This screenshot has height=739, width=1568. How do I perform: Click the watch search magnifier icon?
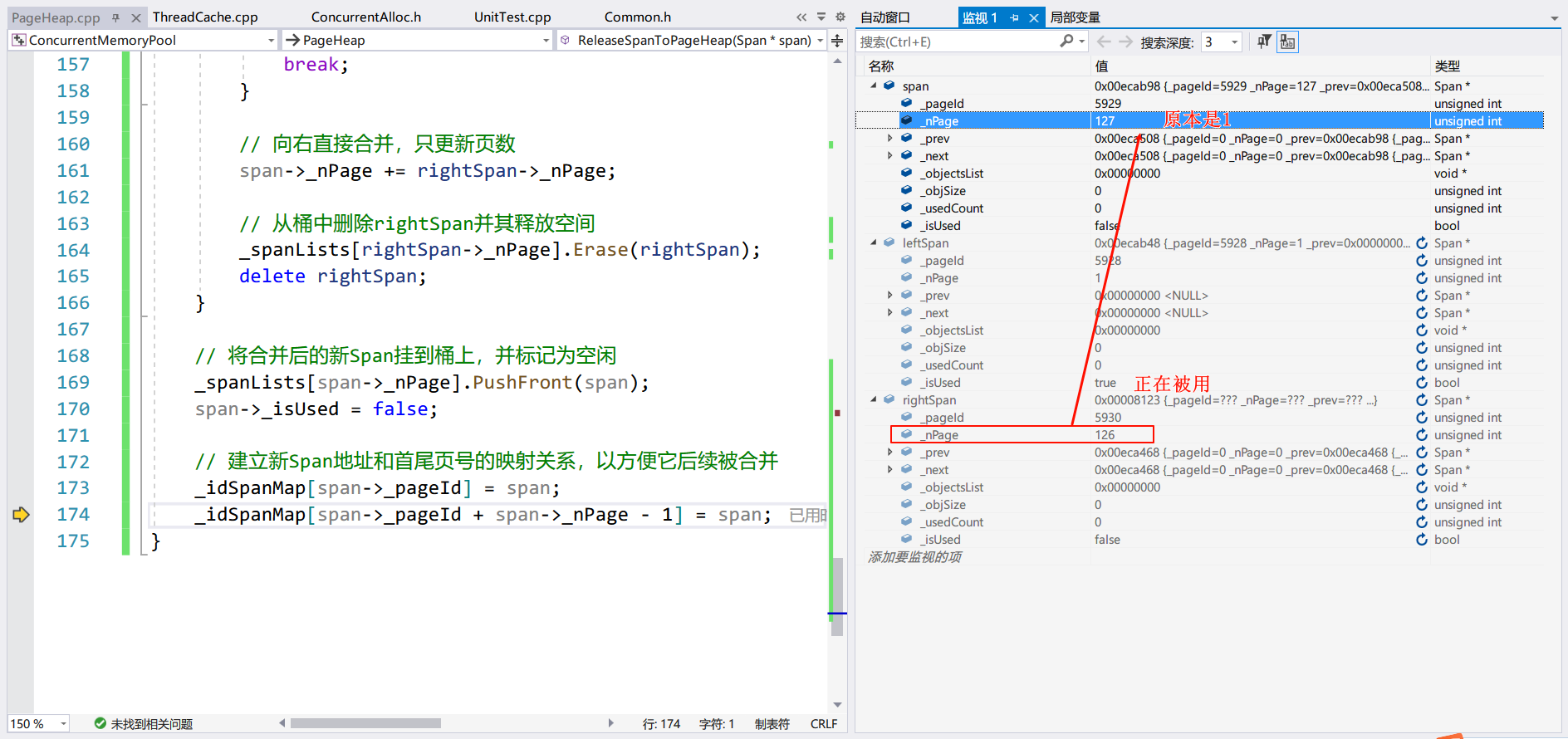point(1066,42)
